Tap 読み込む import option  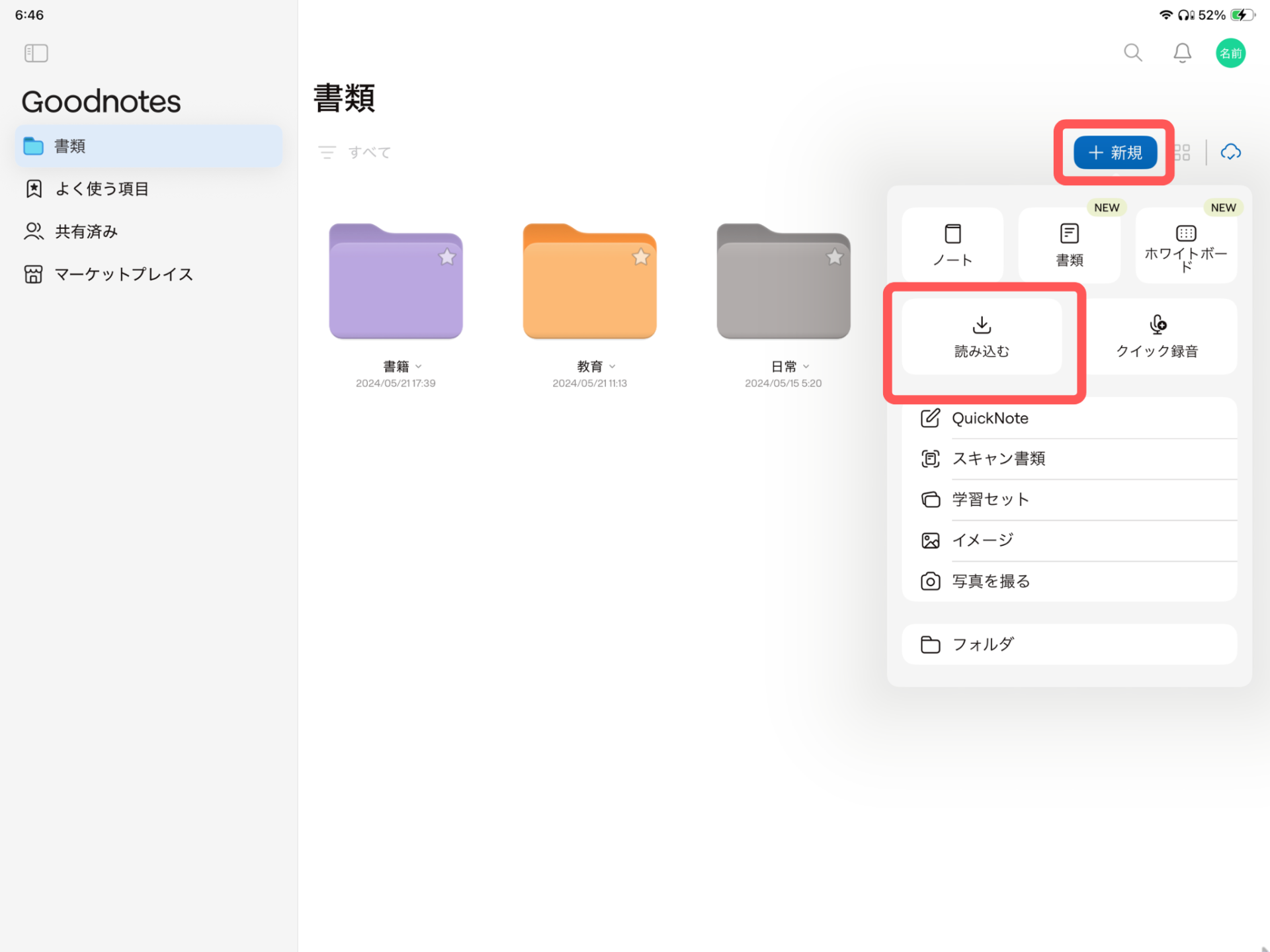click(x=982, y=337)
